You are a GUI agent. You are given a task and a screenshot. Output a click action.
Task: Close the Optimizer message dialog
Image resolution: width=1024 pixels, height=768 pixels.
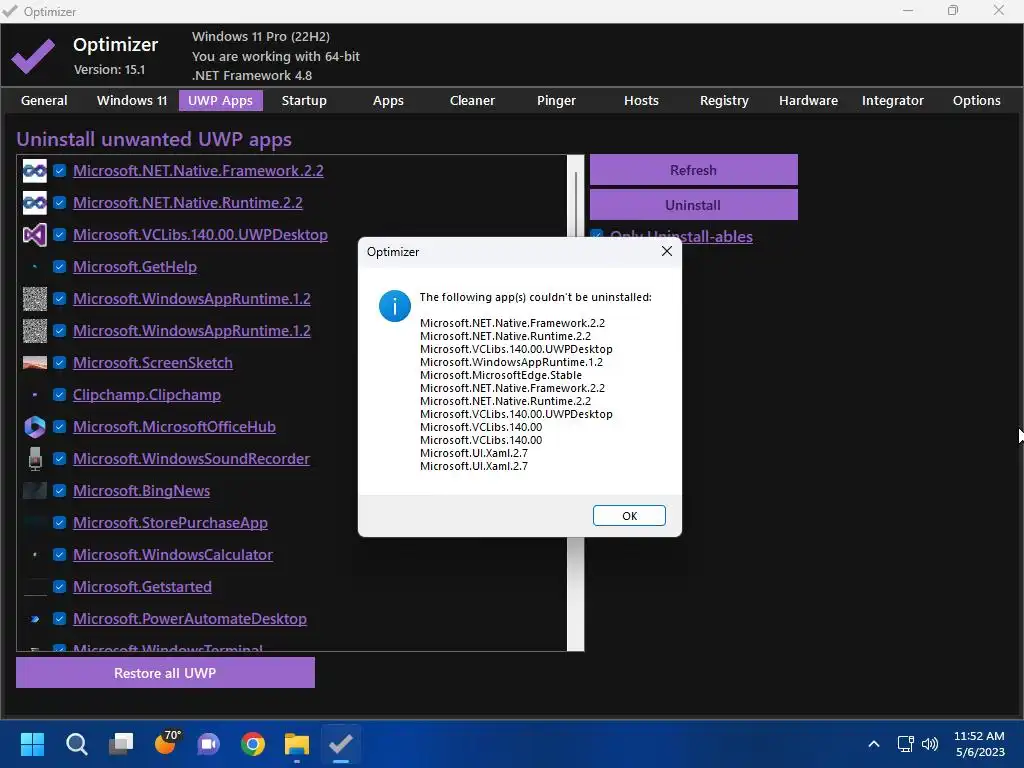[666, 251]
